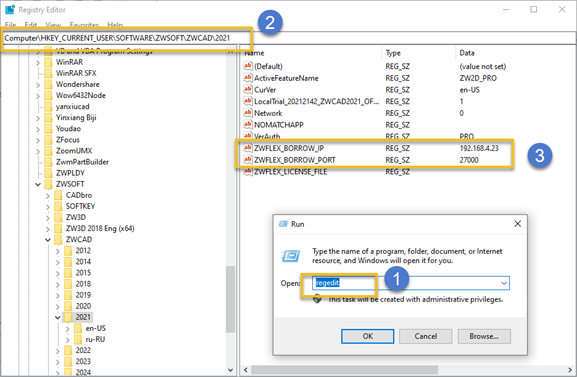Click the NOMATCHAPP string value icon

point(248,125)
